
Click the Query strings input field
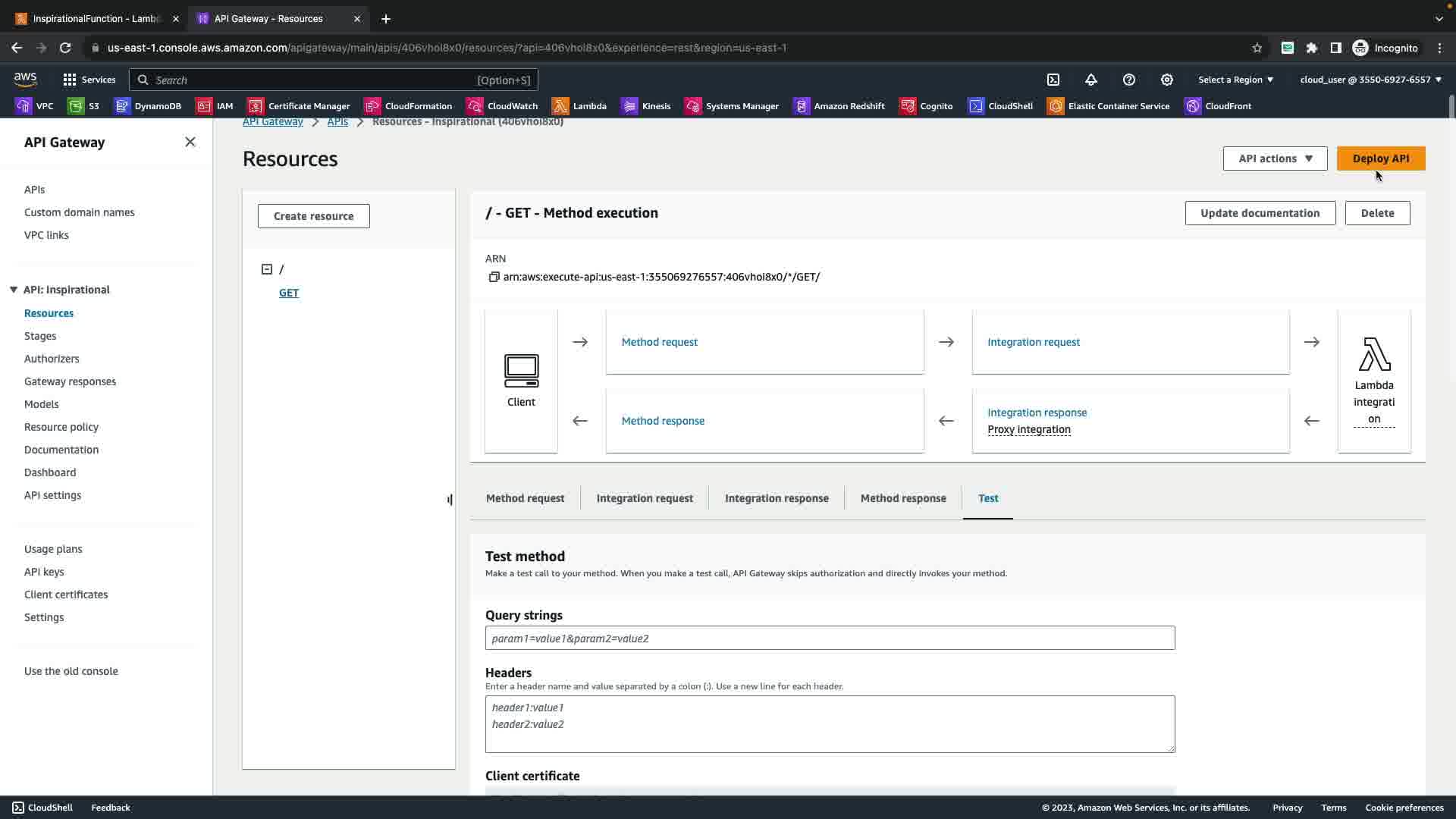coord(830,638)
